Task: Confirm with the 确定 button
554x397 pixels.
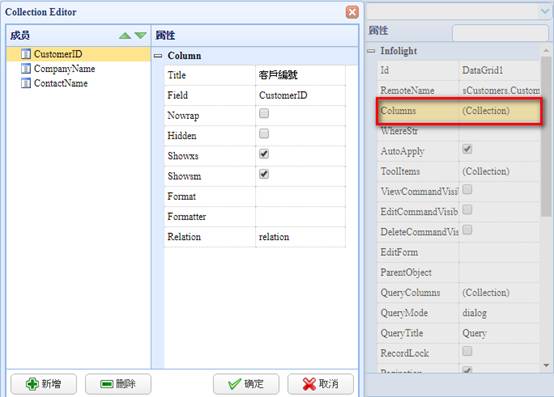Action: coord(246,384)
